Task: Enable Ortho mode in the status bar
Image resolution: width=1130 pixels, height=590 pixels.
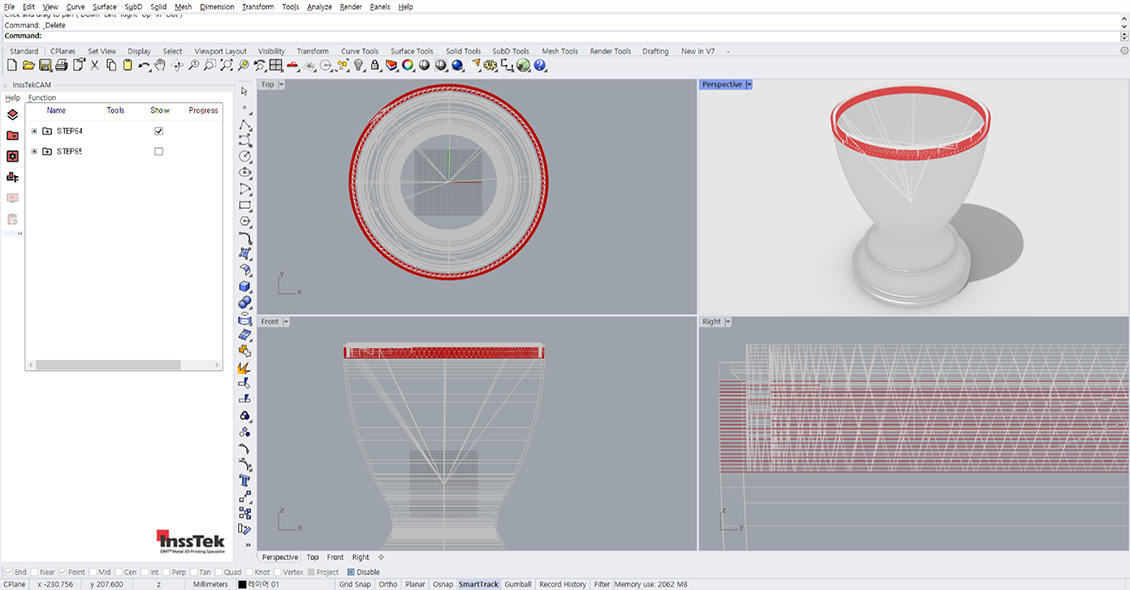Action: 388,584
